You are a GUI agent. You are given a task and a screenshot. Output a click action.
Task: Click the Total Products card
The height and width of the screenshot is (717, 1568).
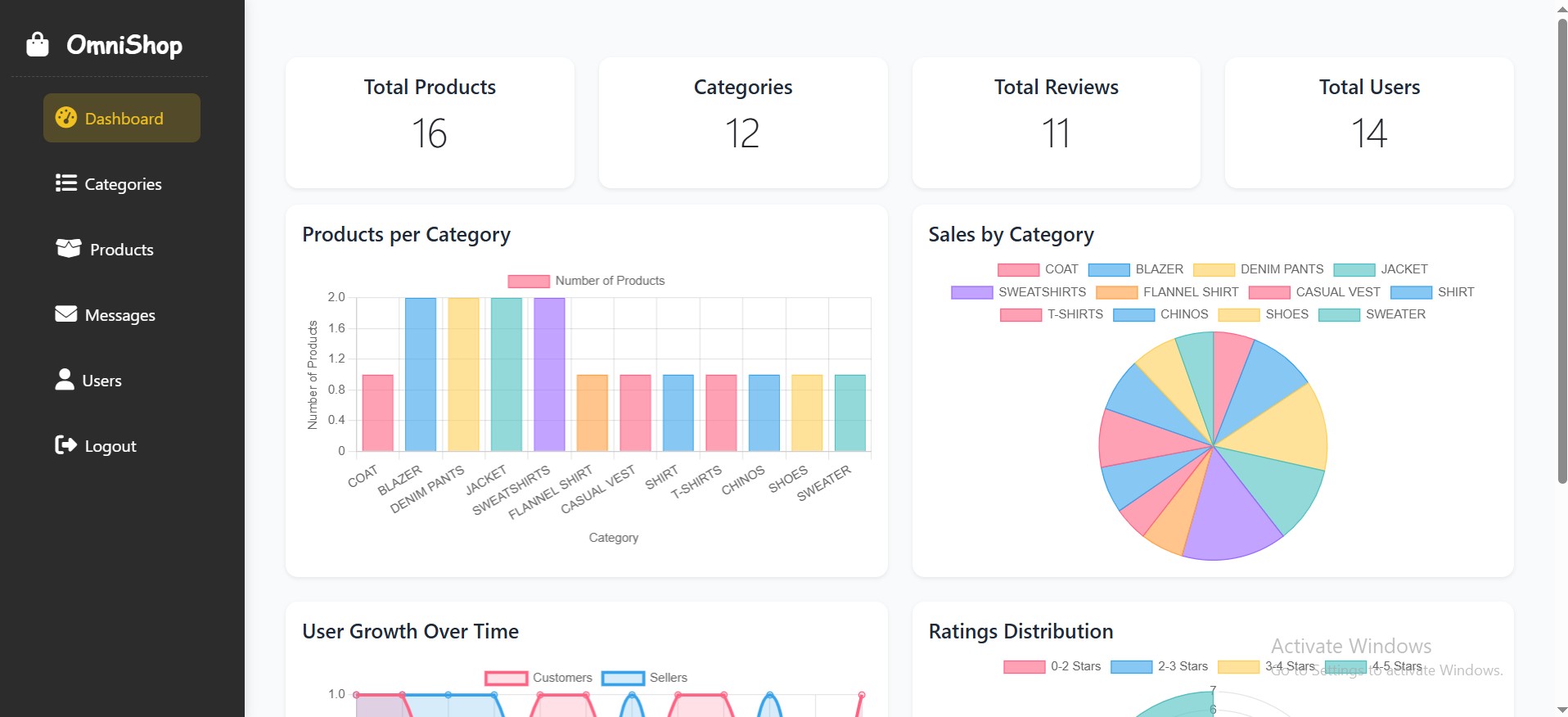(x=430, y=123)
